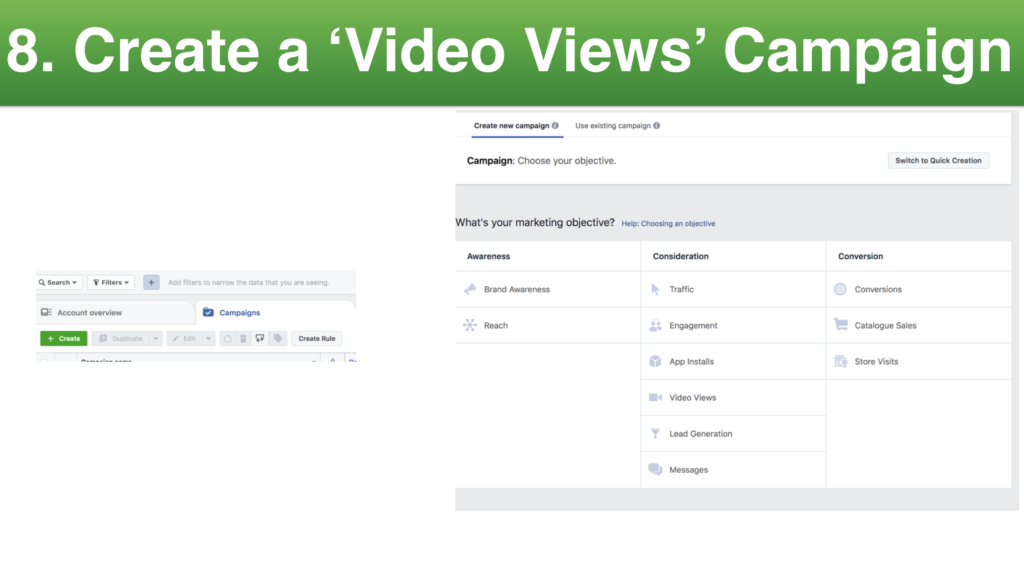Click the Catalogue Sales cart icon
The image size is (1024, 573).
840,325
